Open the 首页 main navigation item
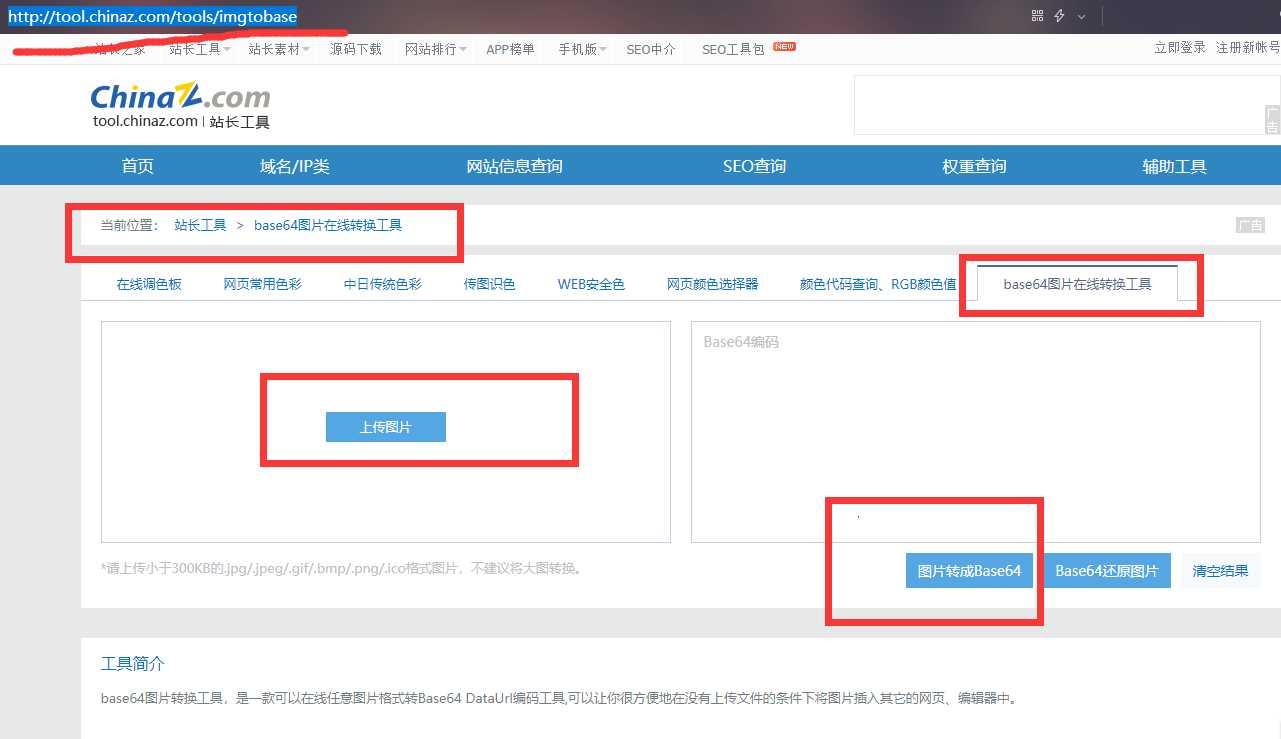Screen dimensions: 1281x739 (x=138, y=166)
